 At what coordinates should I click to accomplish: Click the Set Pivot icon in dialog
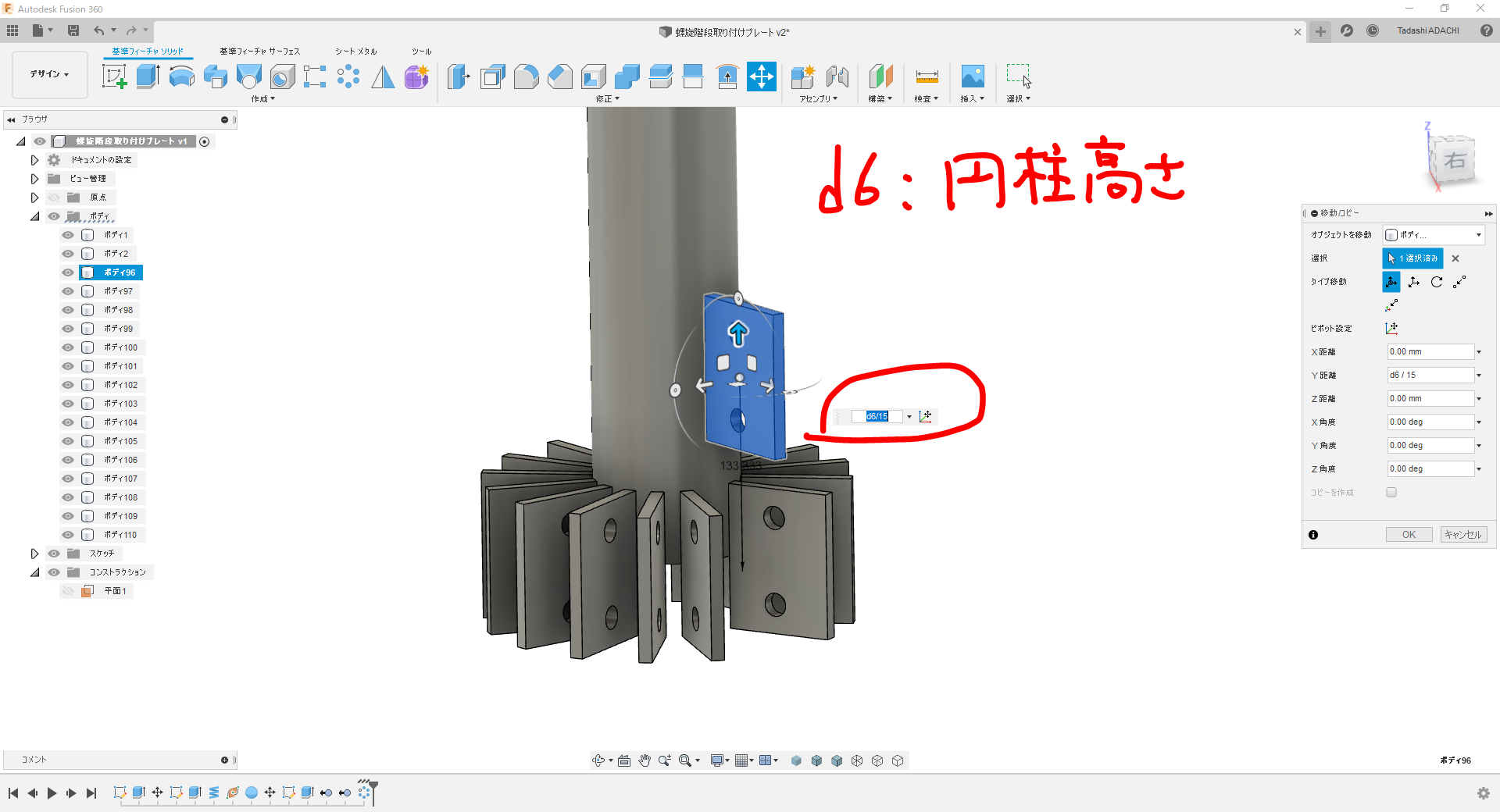[x=1391, y=329]
